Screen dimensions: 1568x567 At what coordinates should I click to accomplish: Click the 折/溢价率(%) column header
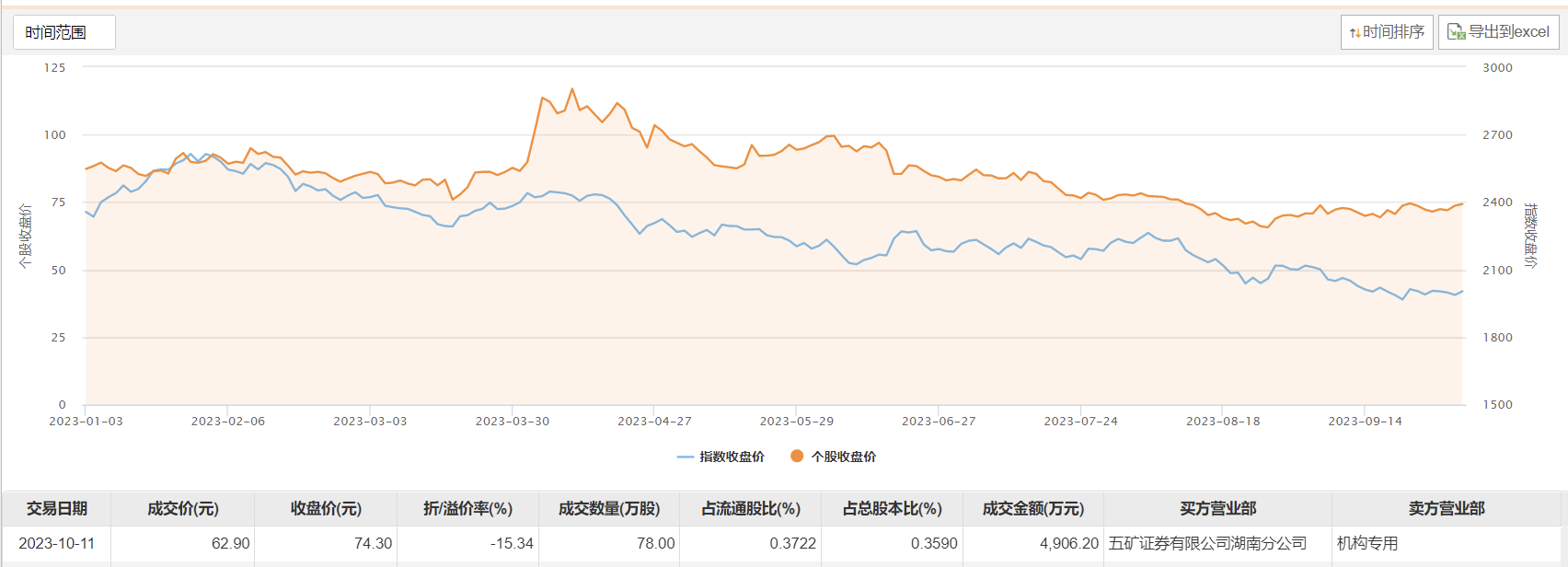click(467, 509)
